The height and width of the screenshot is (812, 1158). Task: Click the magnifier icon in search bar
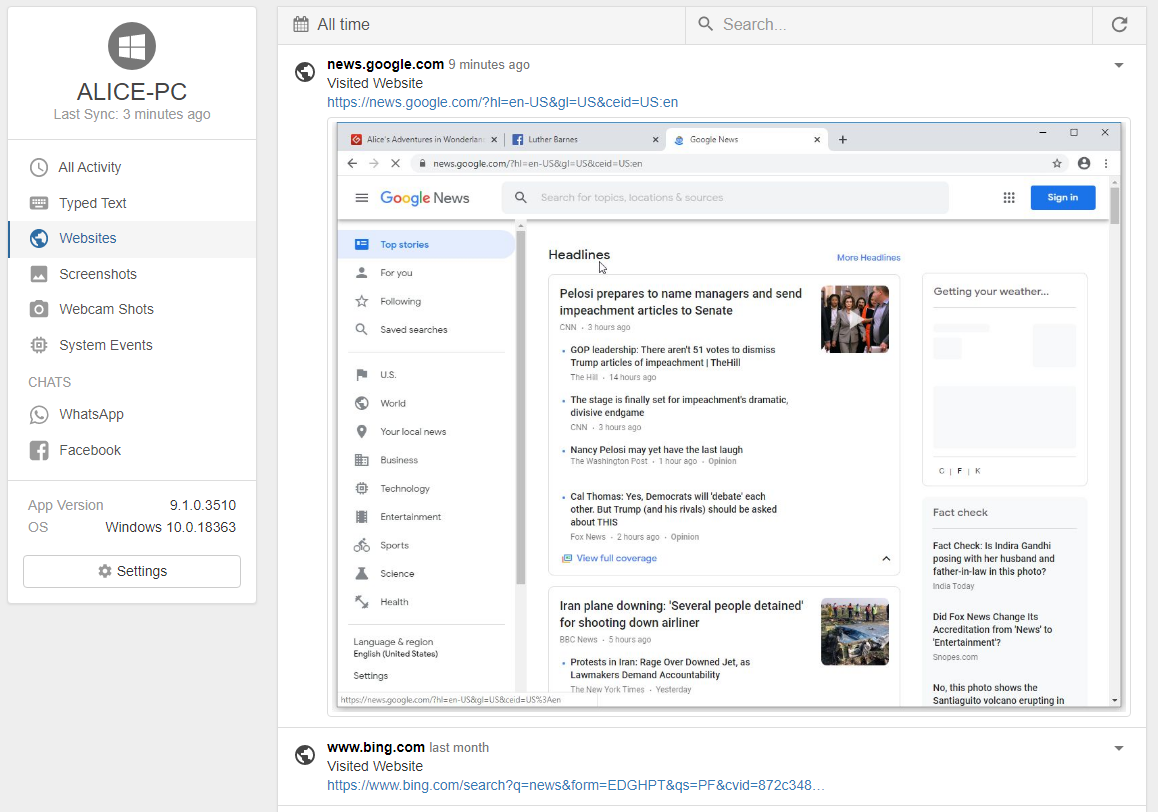[705, 24]
